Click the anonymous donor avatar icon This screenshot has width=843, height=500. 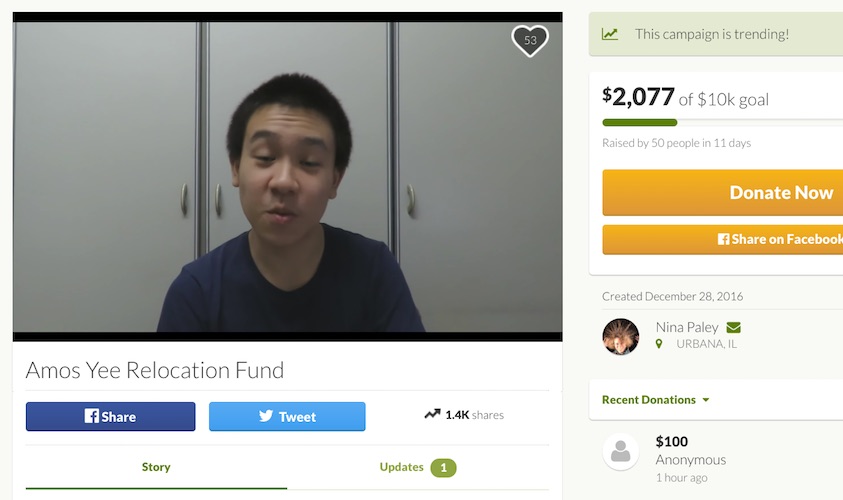[x=621, y=452]
